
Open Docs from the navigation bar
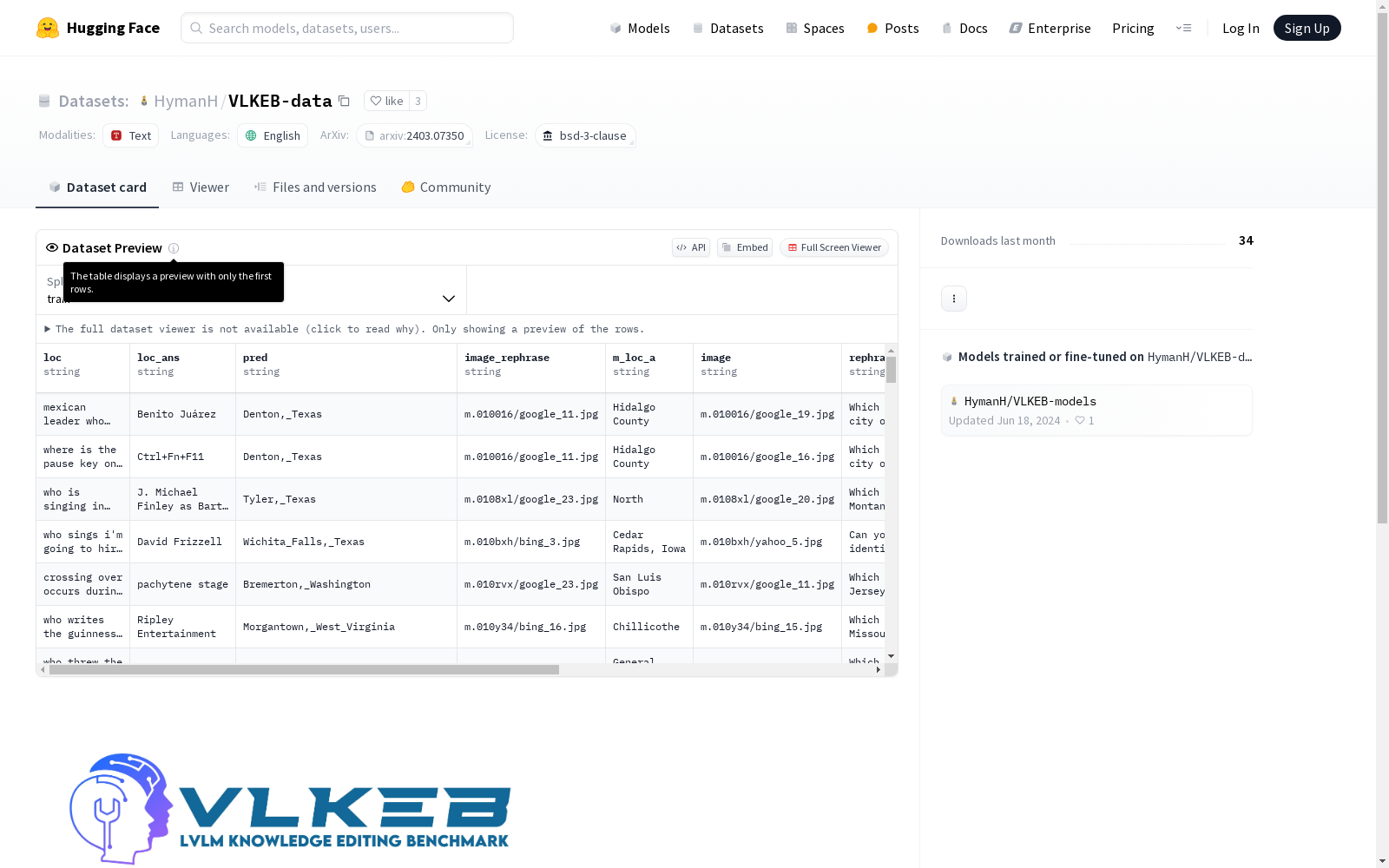(964, 28)
